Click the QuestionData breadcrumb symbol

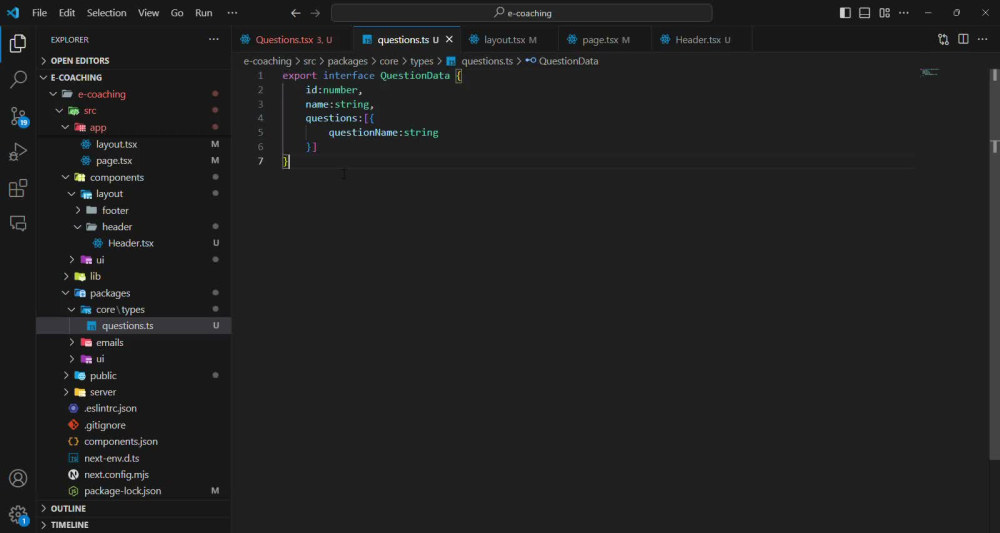point(562,61)
